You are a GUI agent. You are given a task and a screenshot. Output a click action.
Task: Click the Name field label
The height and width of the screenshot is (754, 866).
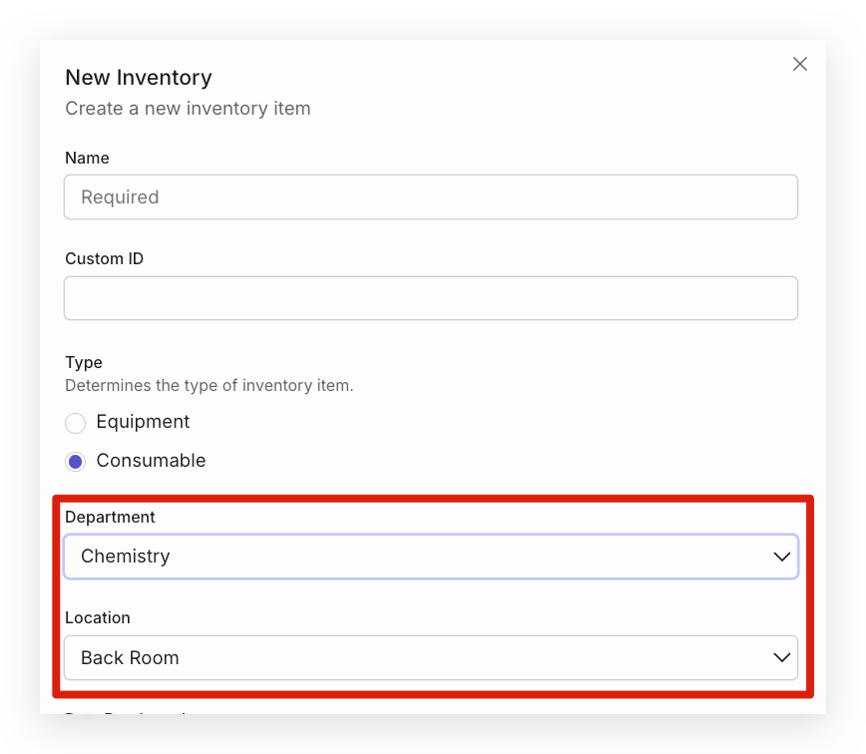[x=87, y=158]
